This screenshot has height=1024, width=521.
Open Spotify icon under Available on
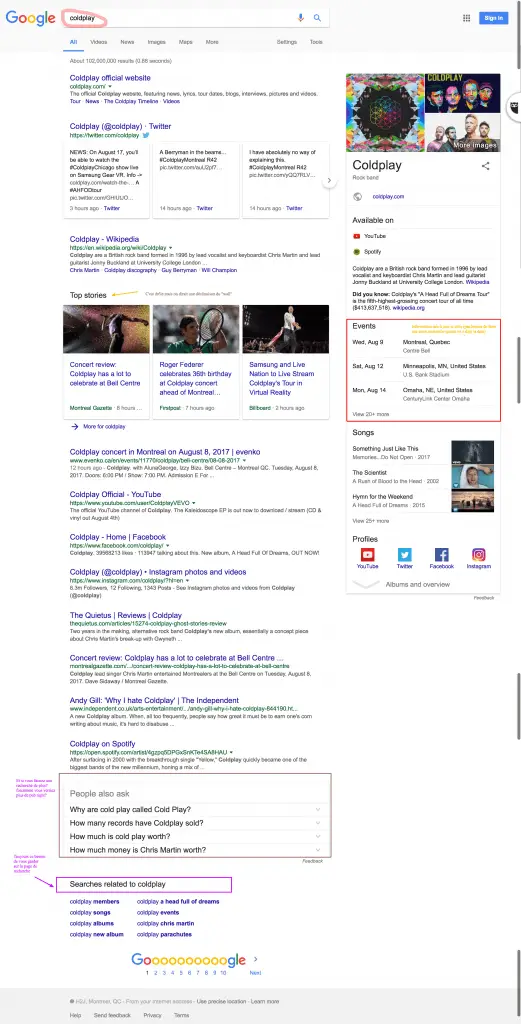coord(357,251)
